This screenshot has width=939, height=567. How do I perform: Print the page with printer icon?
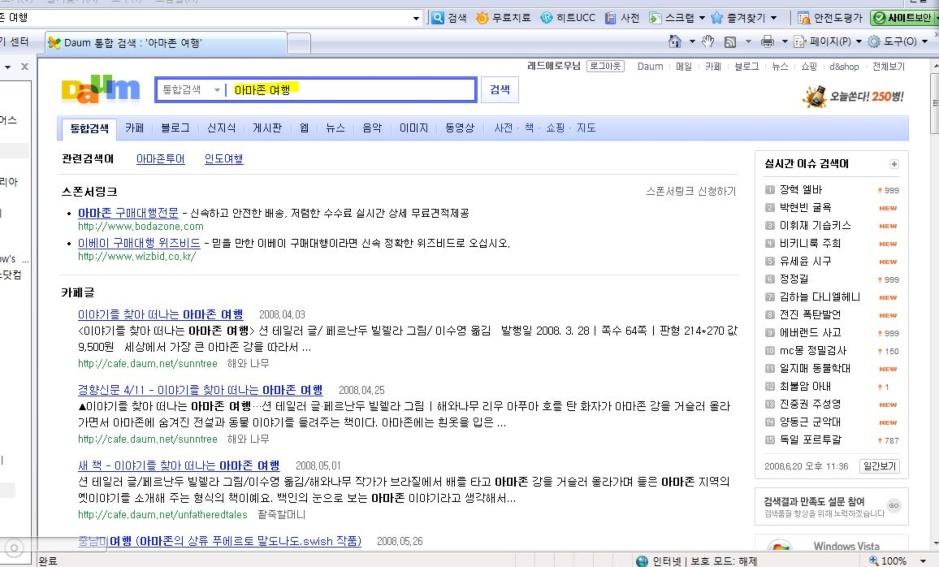point(767,41)
